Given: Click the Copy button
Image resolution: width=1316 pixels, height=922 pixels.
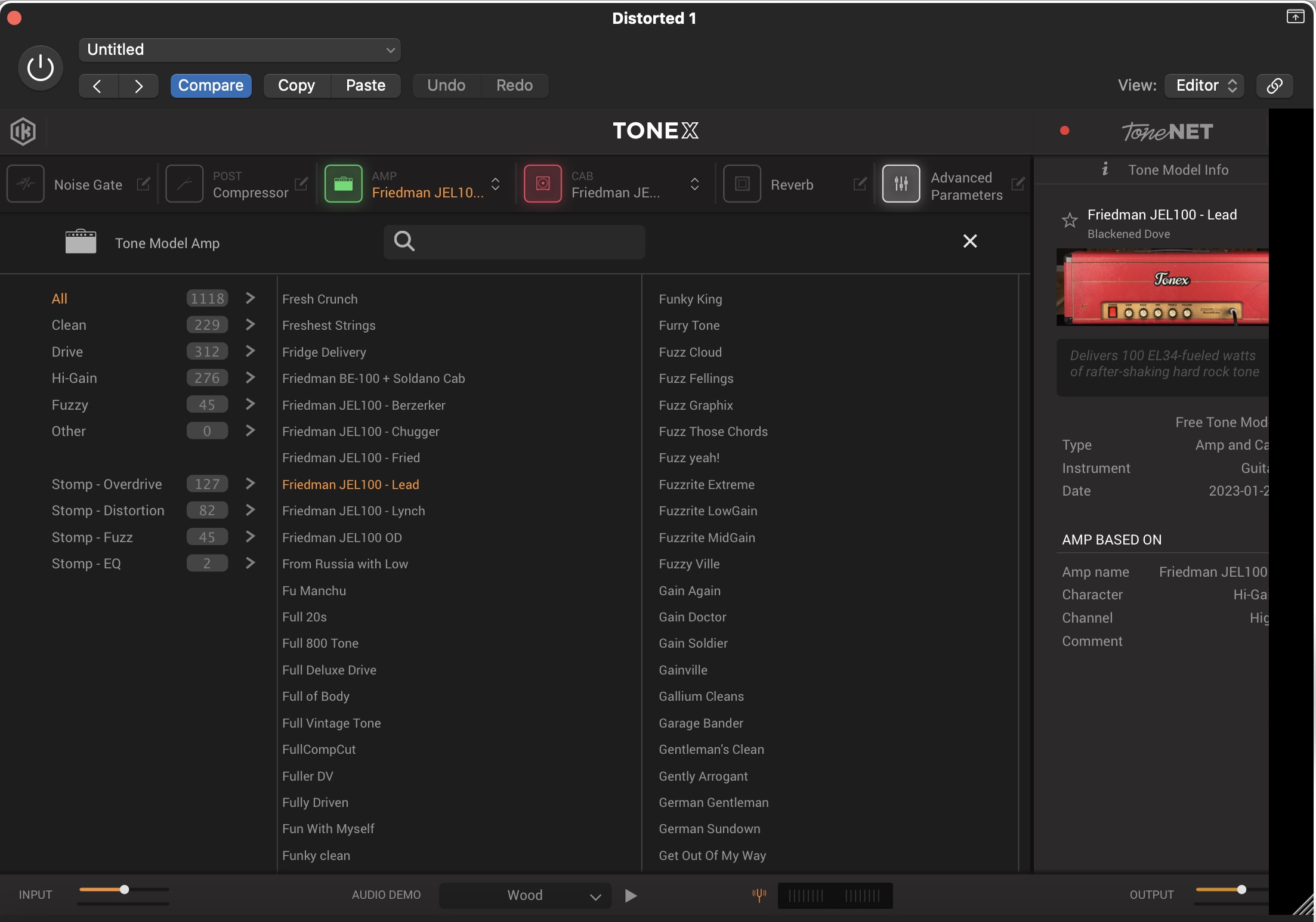Looking at the screenshot, I should click(x=297, y=85).
